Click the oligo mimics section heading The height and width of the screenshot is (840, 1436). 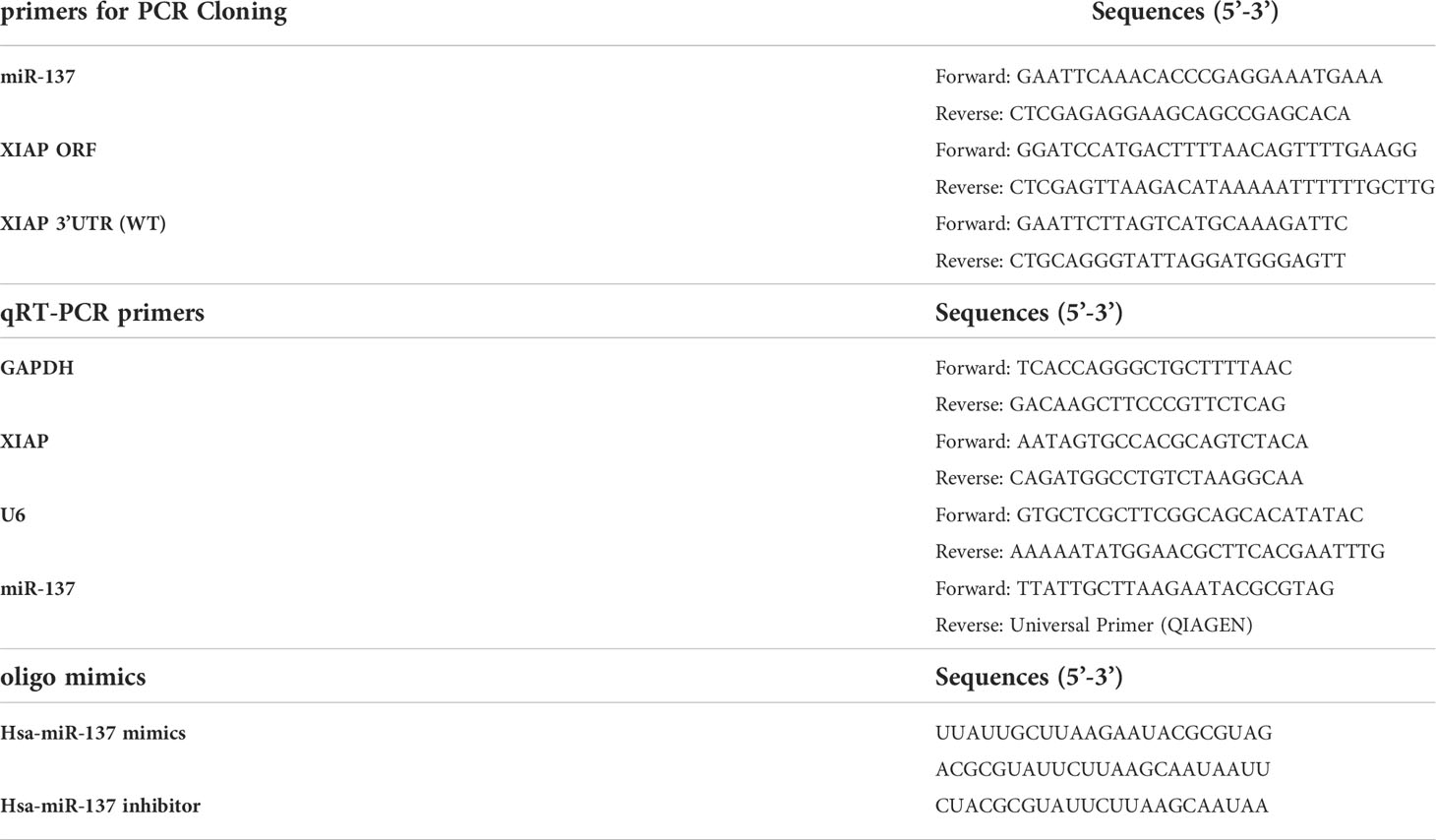coord(73,678)
